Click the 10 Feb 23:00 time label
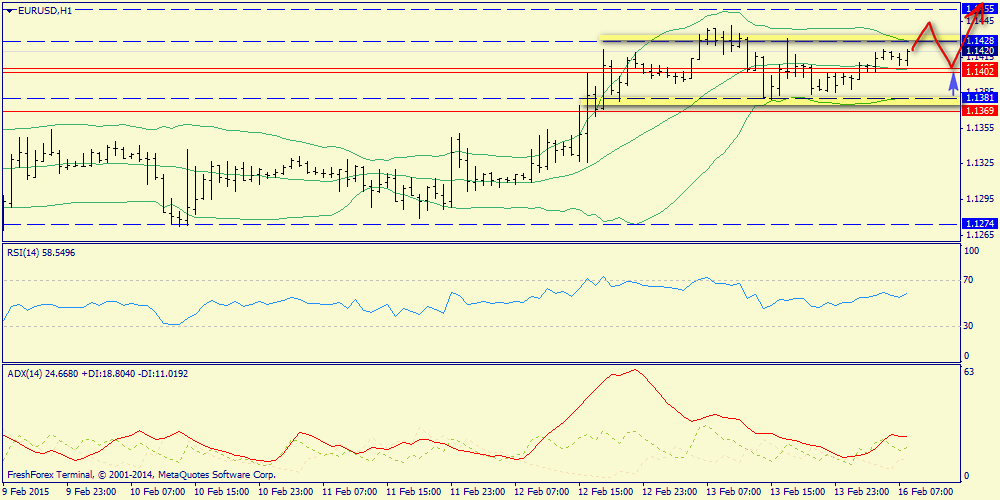This screenshot has height=500, width=1000. (285, 492)
